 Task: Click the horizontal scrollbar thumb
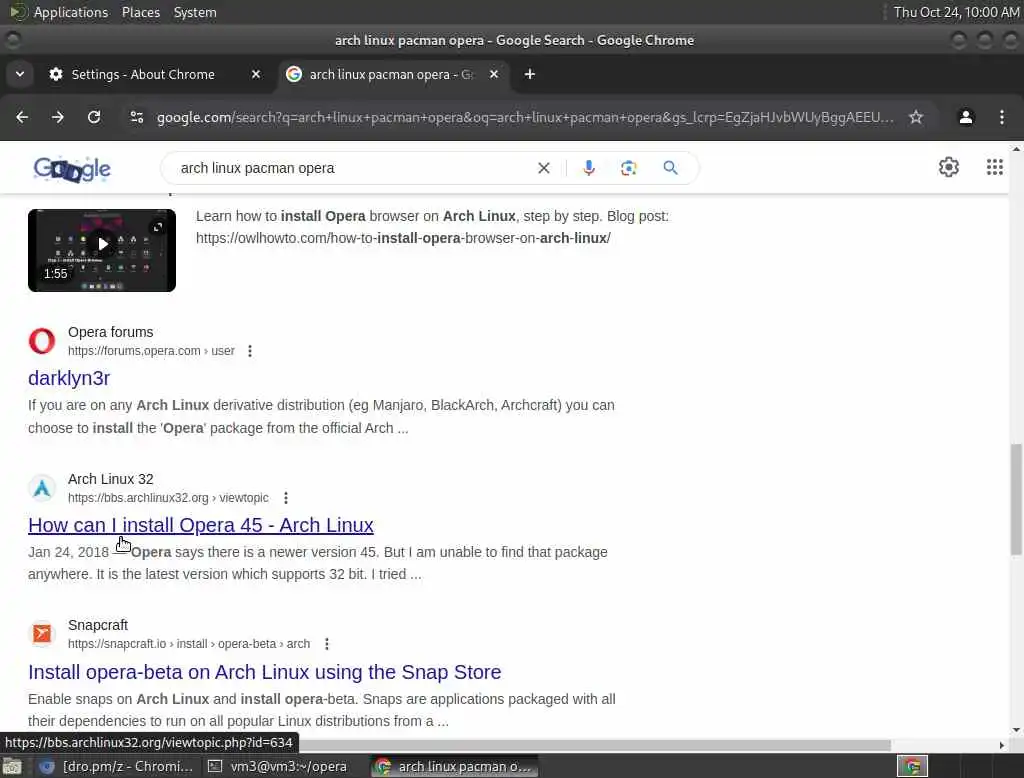coord(594,745)
